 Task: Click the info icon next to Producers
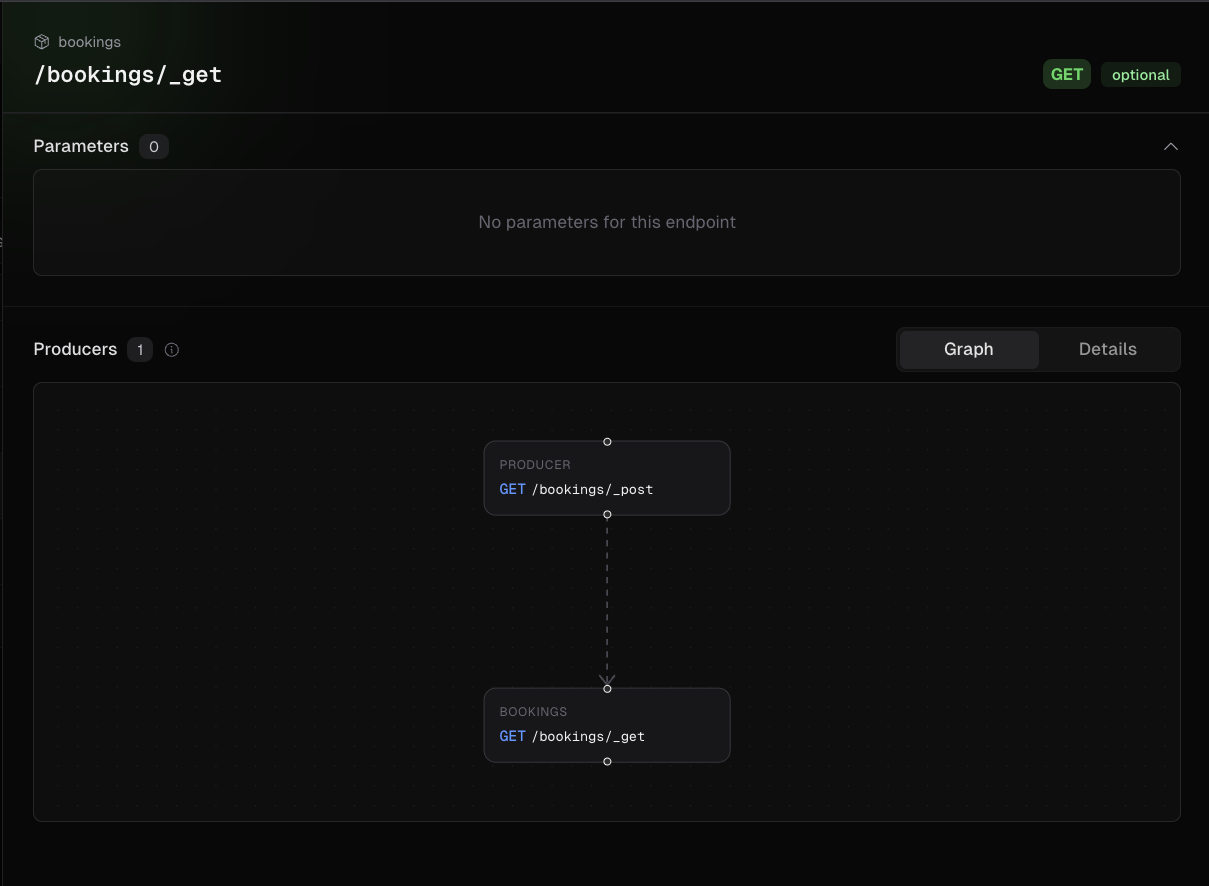click(172, 350)
